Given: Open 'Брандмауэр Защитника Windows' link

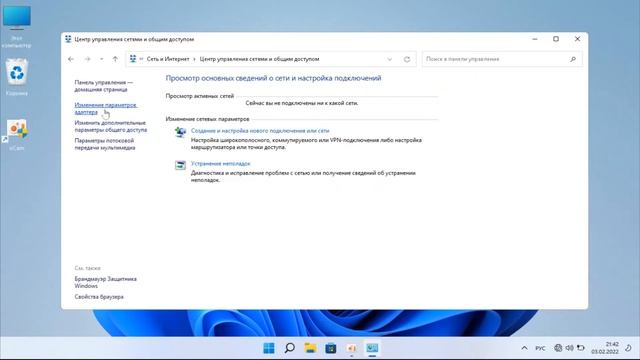Looking at the screenshot, I should click(105, 282).
